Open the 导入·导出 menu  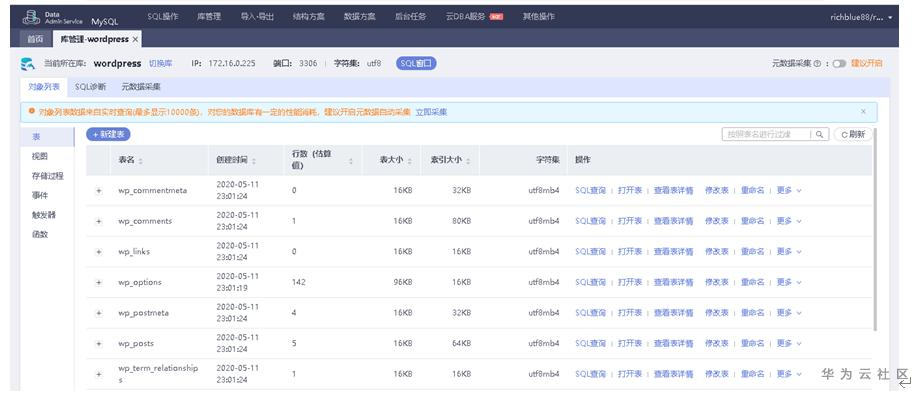pyautogui.click(x=257, y=16)
